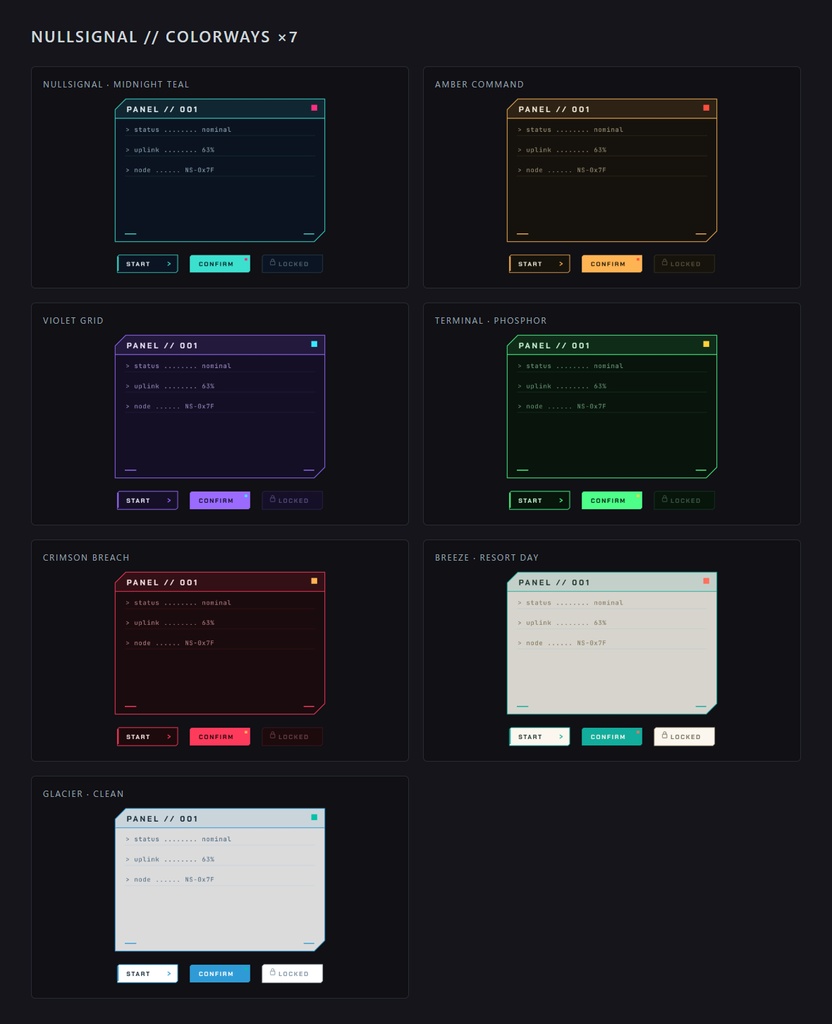Click yellow indicator square in Terminal Phosphor panel header
This screenshot has width=832, height=1024.
706,344
